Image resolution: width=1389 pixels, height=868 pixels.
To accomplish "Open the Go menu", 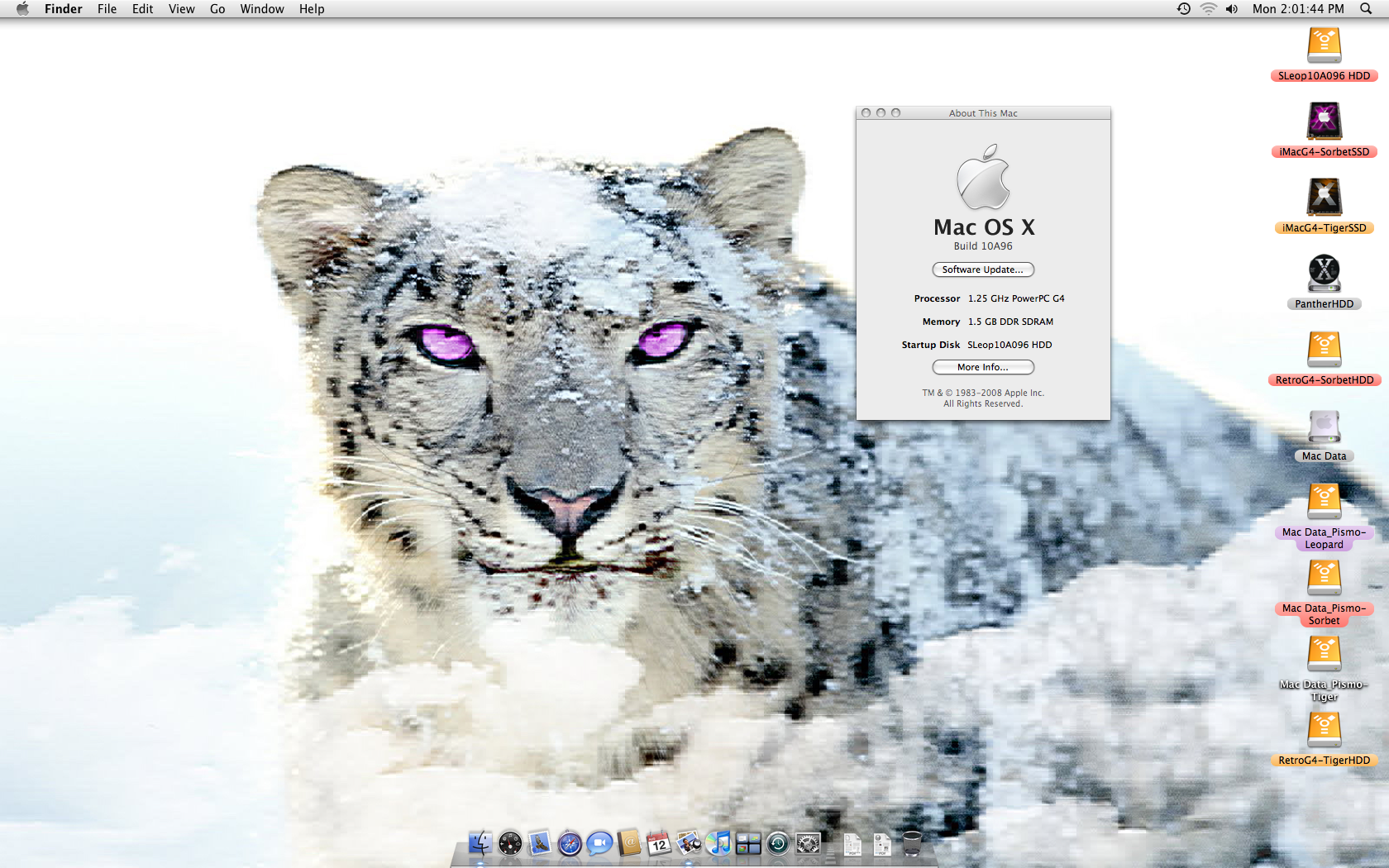I will (x=217, y=8).
